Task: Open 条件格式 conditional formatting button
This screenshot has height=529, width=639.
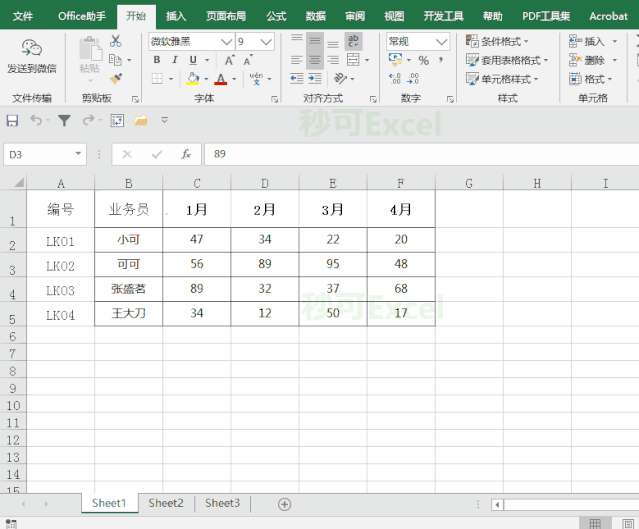Action: 497,41
